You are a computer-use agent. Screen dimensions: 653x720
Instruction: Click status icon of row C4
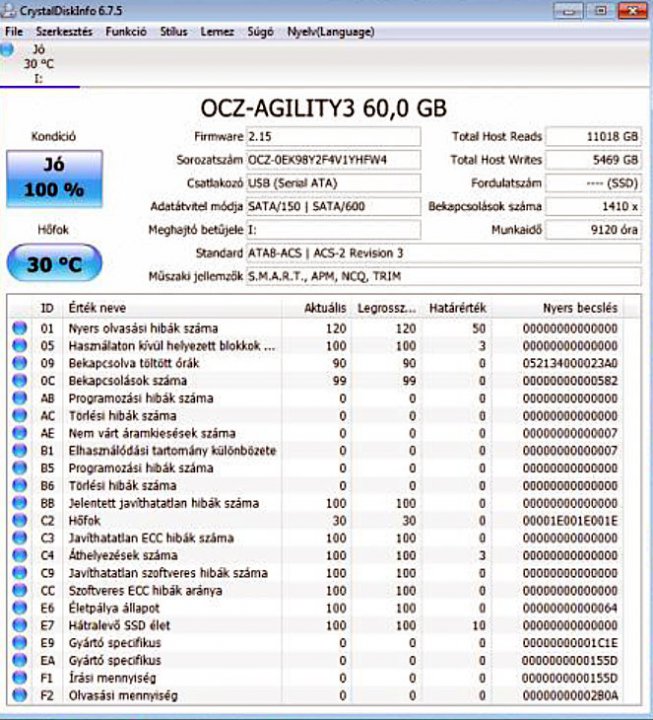19,555
